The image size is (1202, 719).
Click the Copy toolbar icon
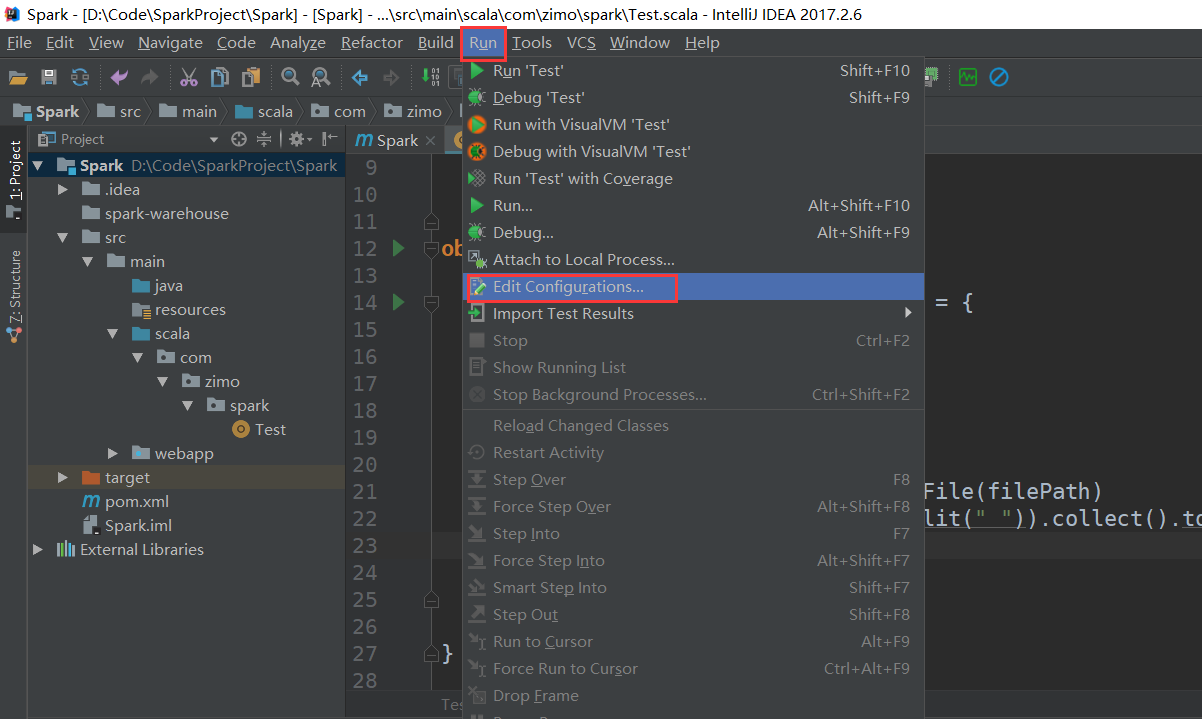pyautogui.click(x=220, y=77)
